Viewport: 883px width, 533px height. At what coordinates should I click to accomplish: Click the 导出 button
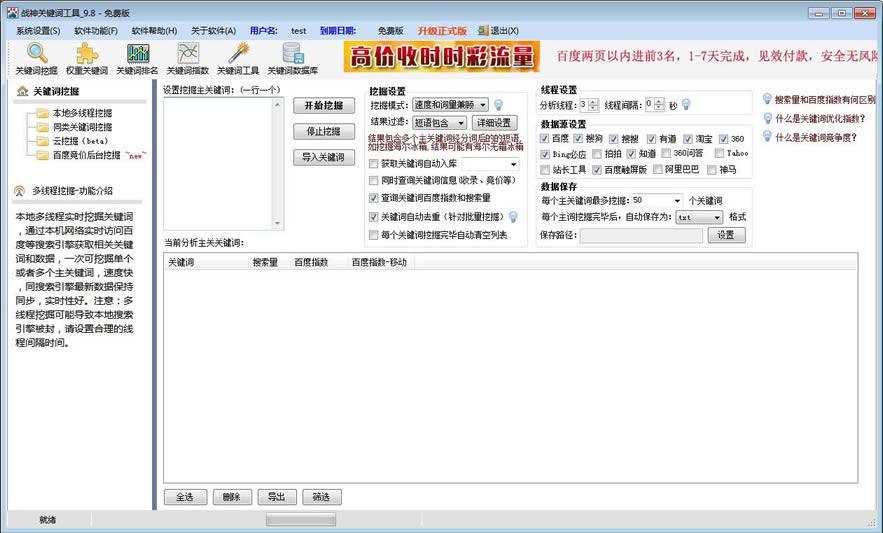277,497
